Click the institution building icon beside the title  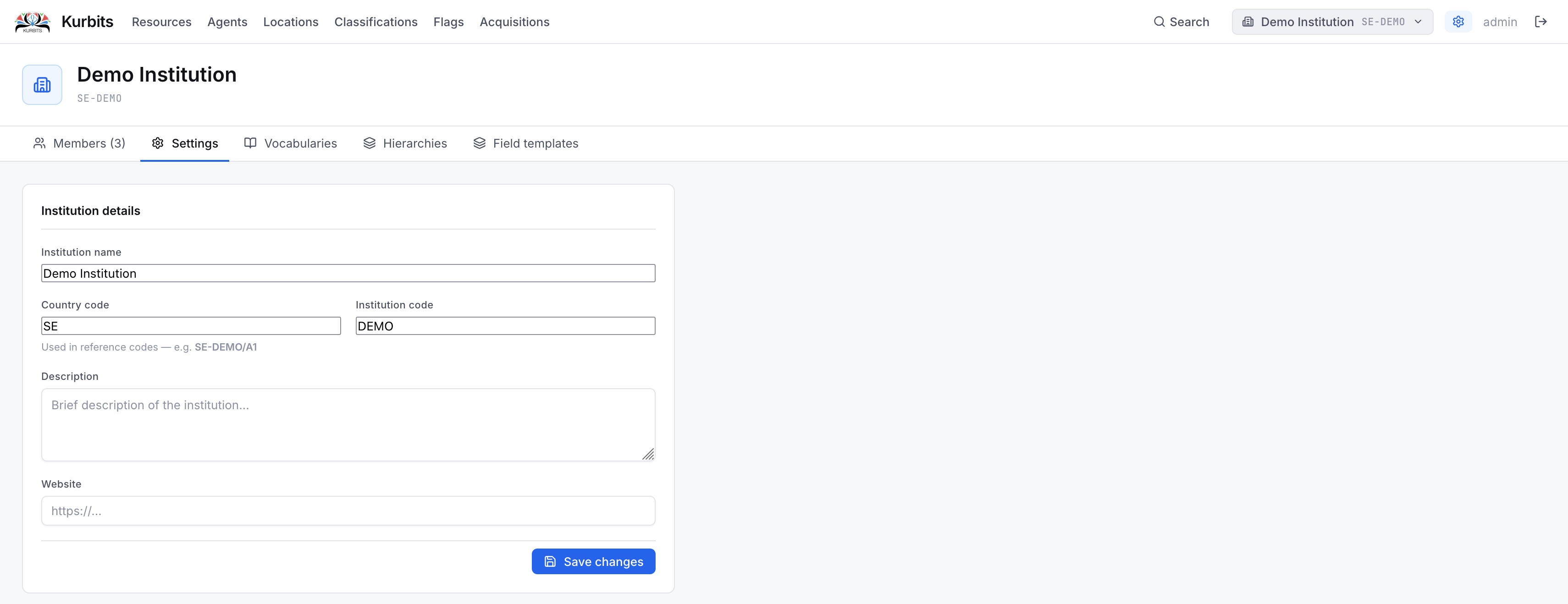click(42, 84)
